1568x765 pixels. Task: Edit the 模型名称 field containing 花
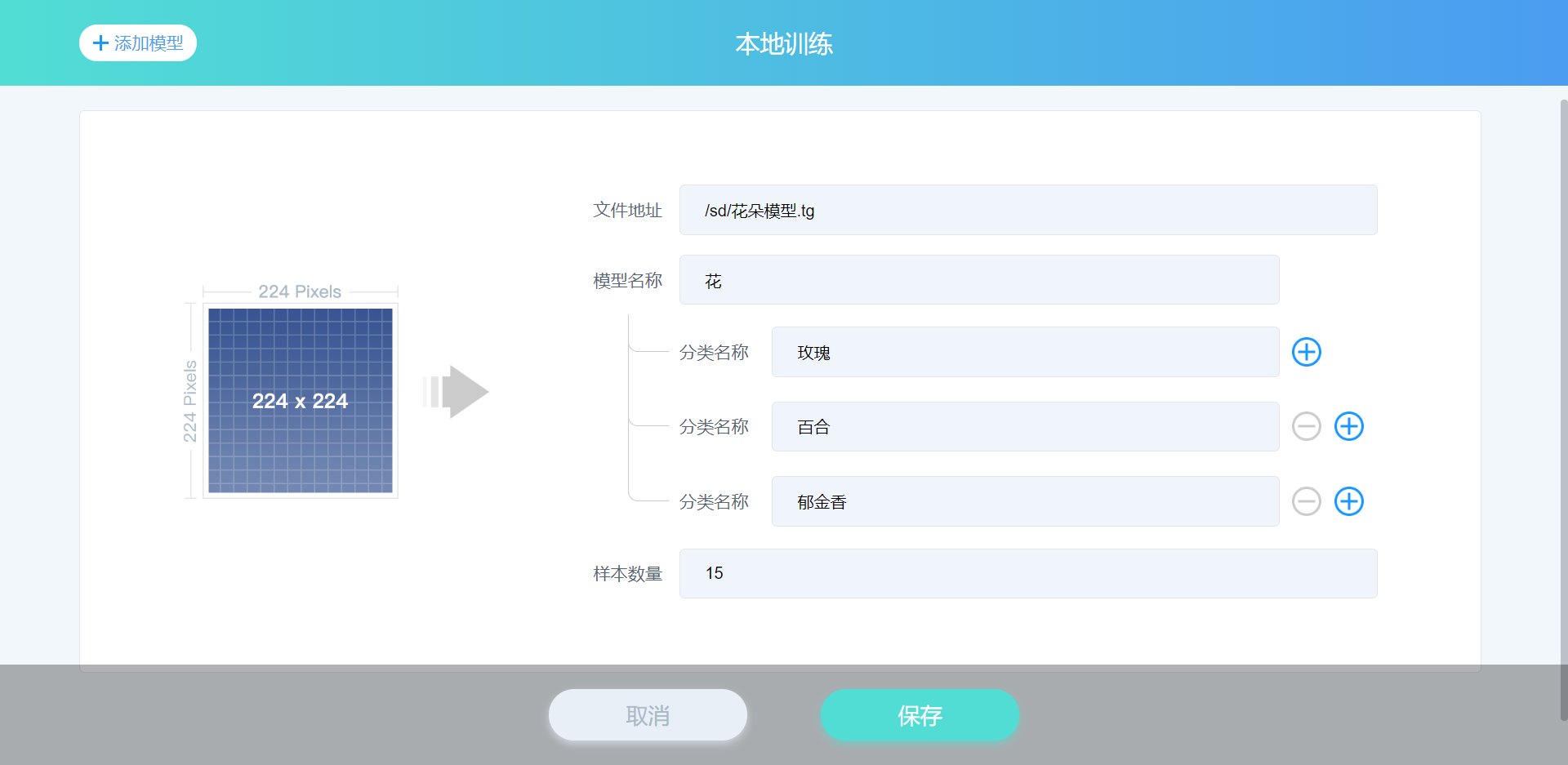point(979,280)
